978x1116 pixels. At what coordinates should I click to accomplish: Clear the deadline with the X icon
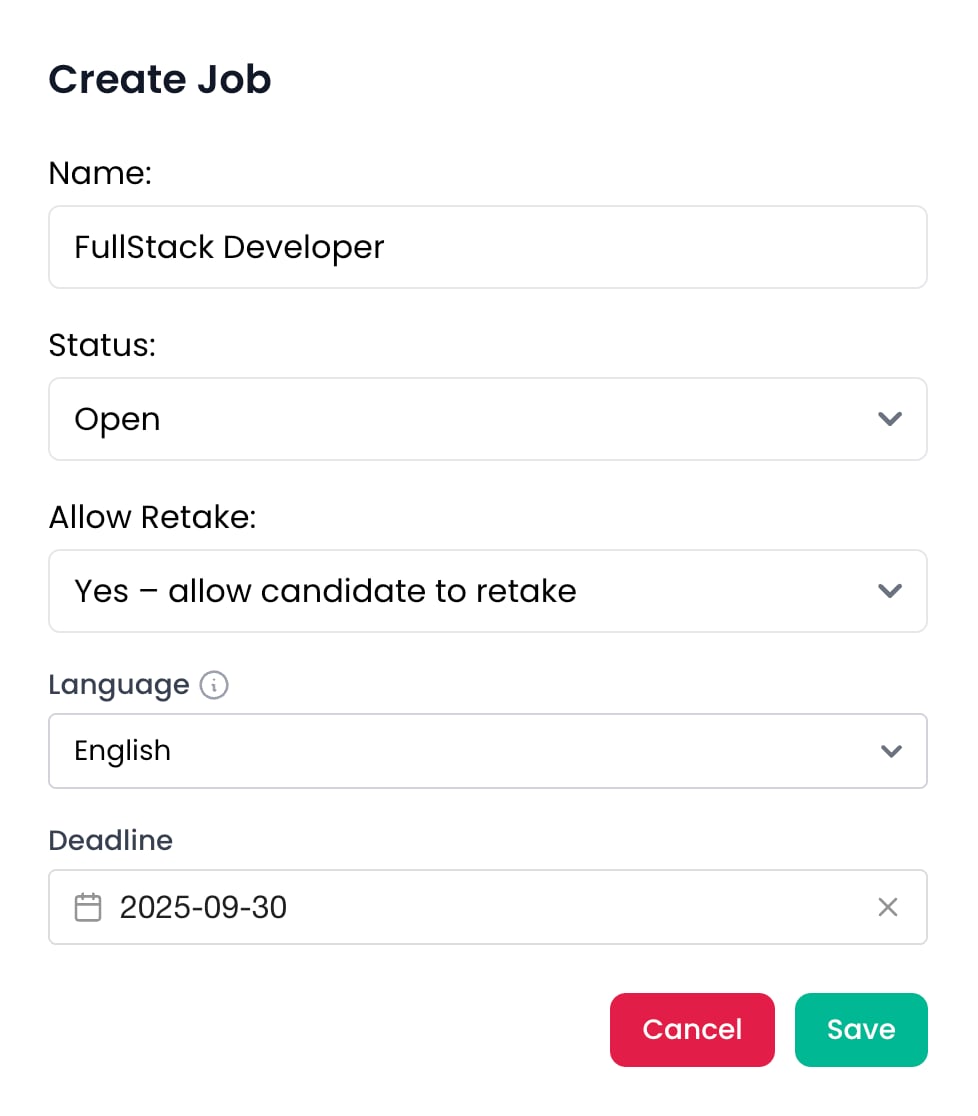point(887,907)
